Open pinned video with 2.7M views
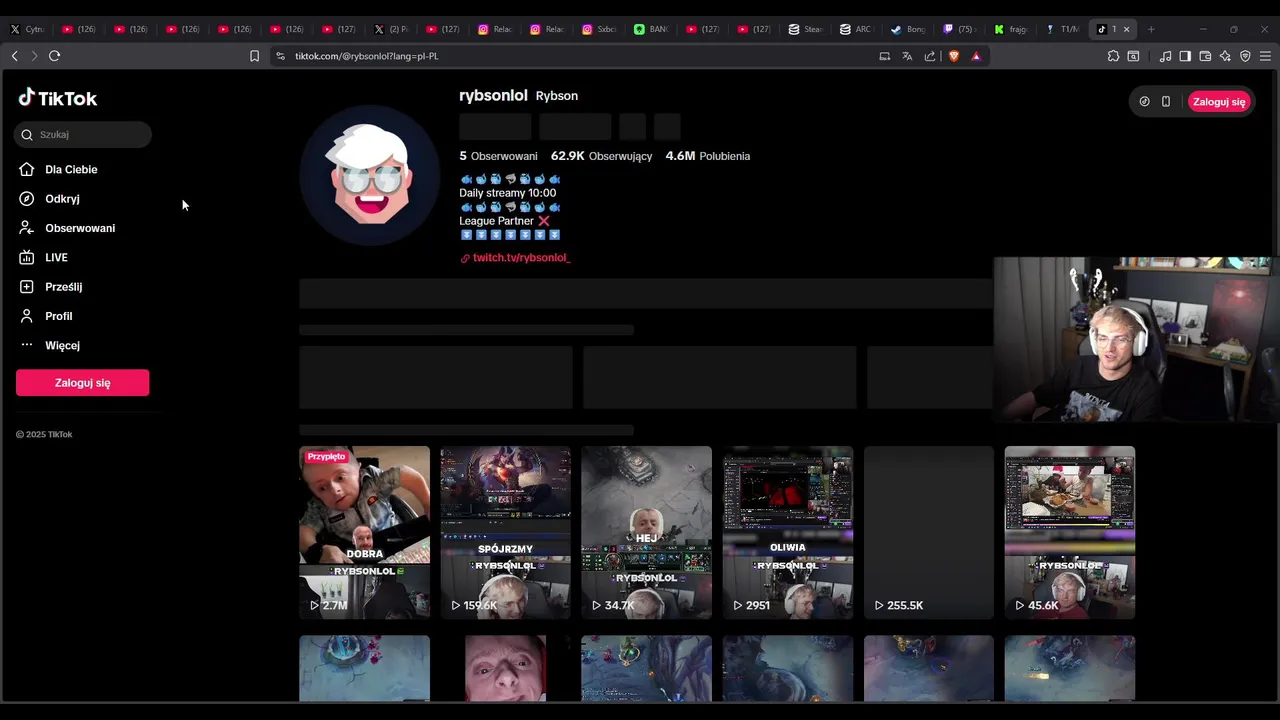Image resolution: width=1280 pixels, height=720 pixels. (x=364, y=532)
